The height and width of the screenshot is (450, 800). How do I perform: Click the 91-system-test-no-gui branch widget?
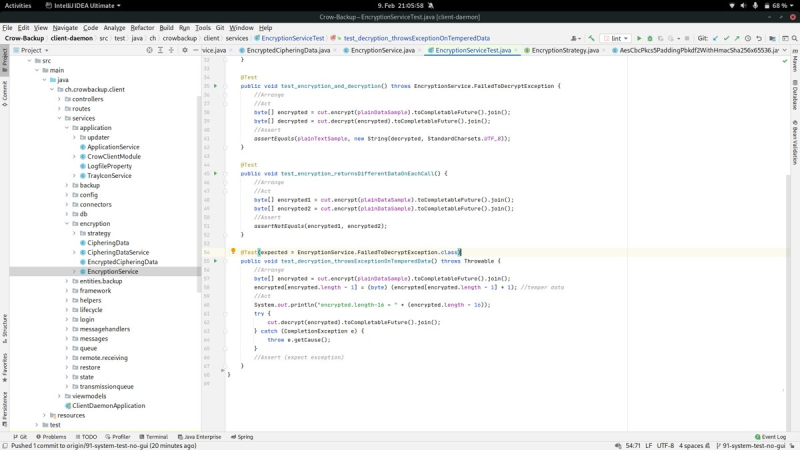point(749,445)
